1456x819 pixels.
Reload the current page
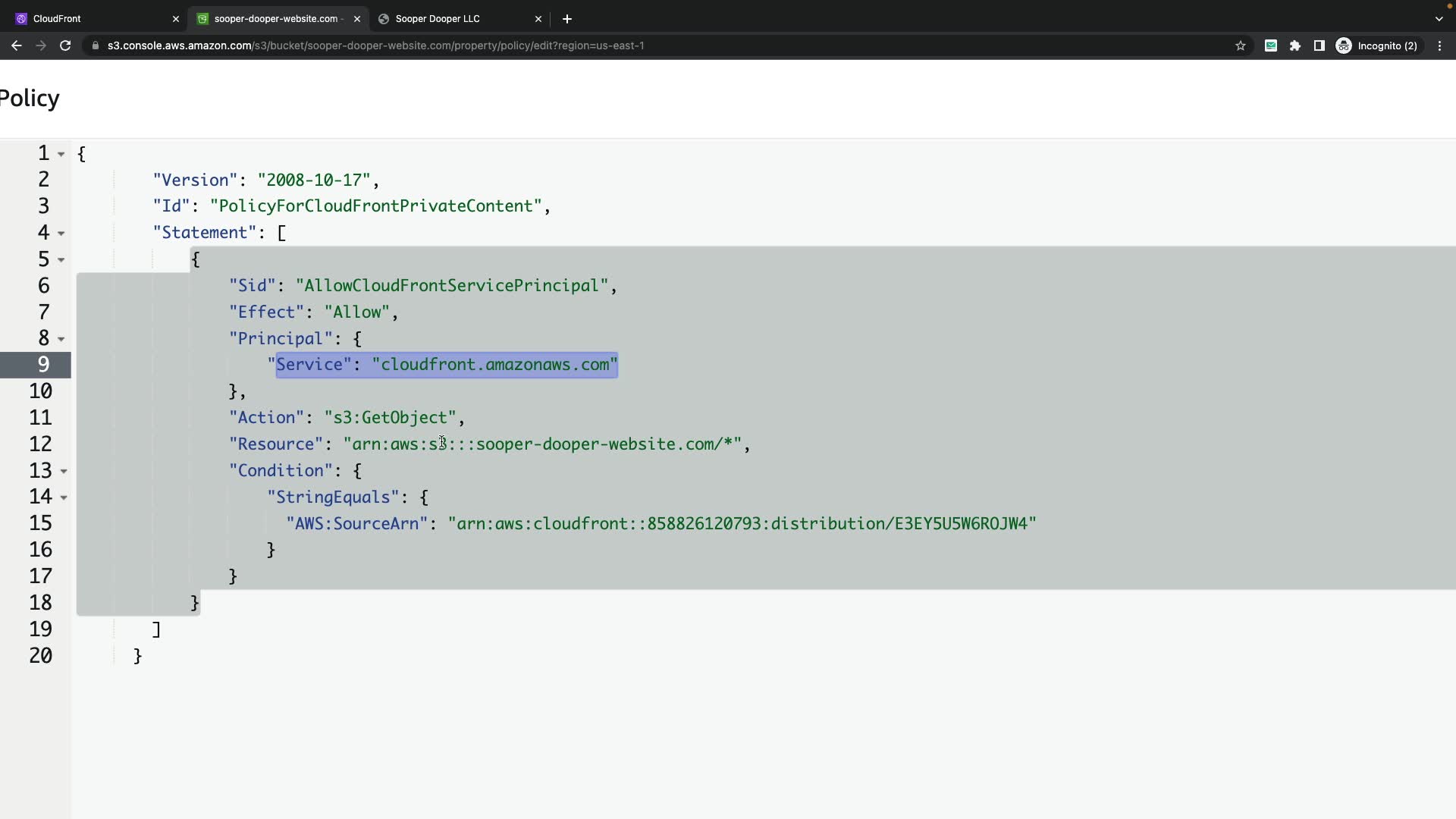click(65, 45)
